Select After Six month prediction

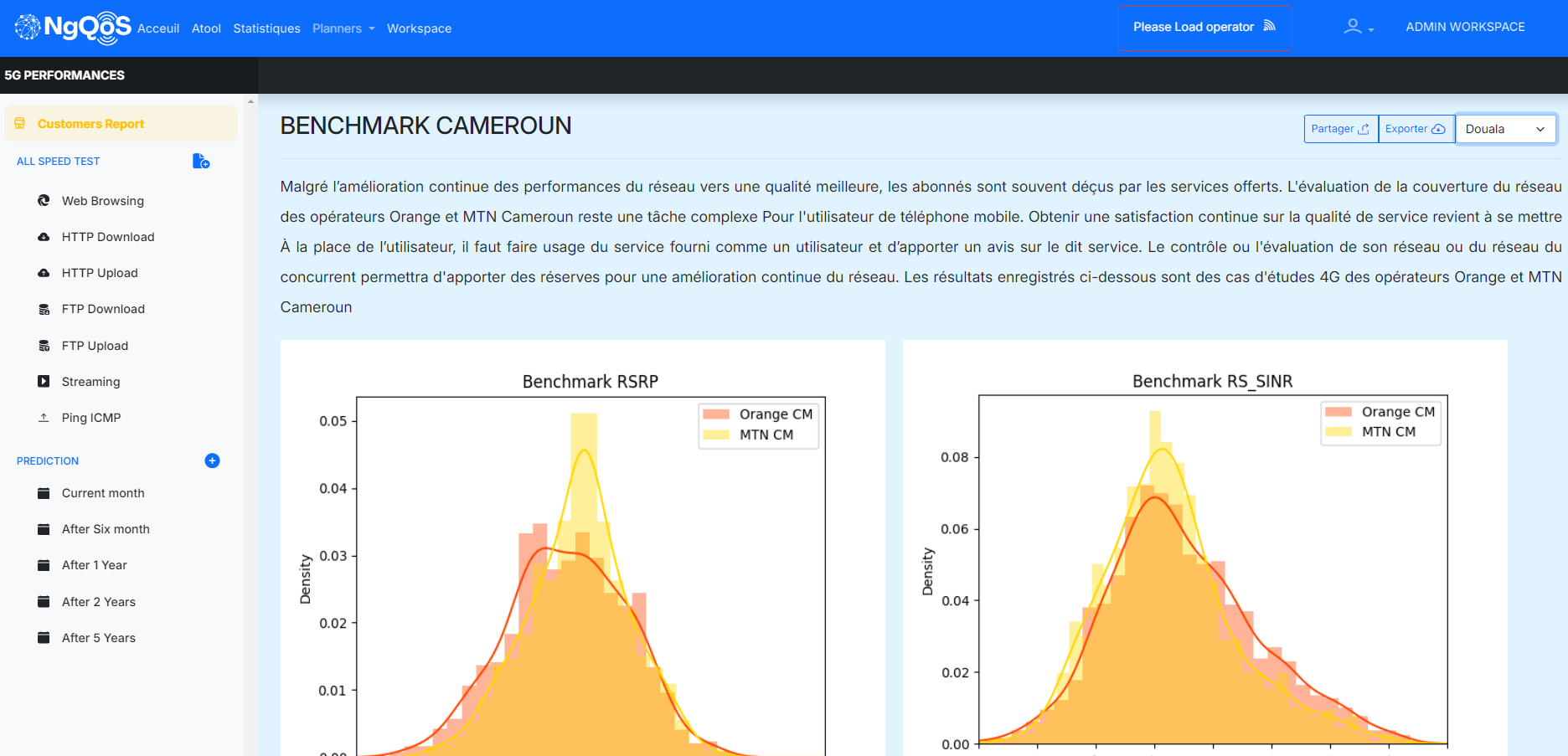coord(106,529)
